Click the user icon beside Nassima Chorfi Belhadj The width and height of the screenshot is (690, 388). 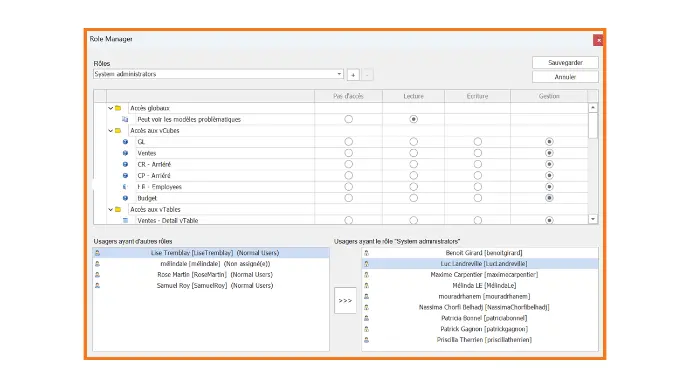pos(367,307)
